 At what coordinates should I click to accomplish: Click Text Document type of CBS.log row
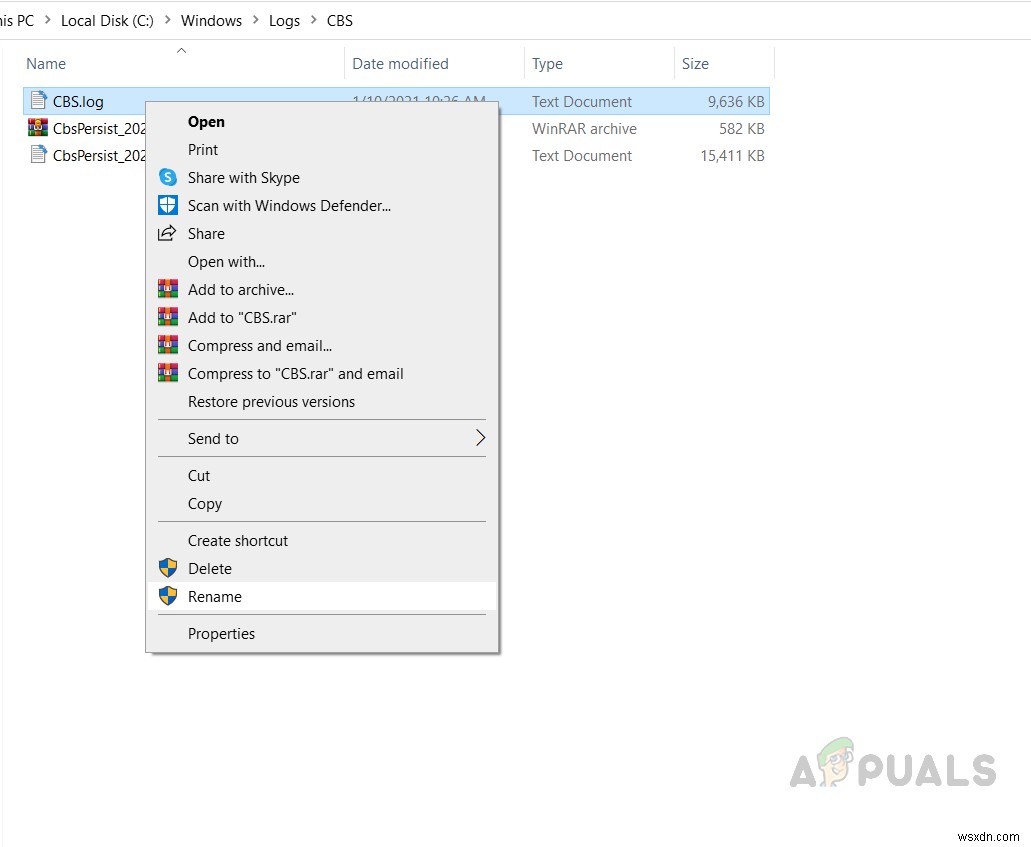click(x=581, y=102)
